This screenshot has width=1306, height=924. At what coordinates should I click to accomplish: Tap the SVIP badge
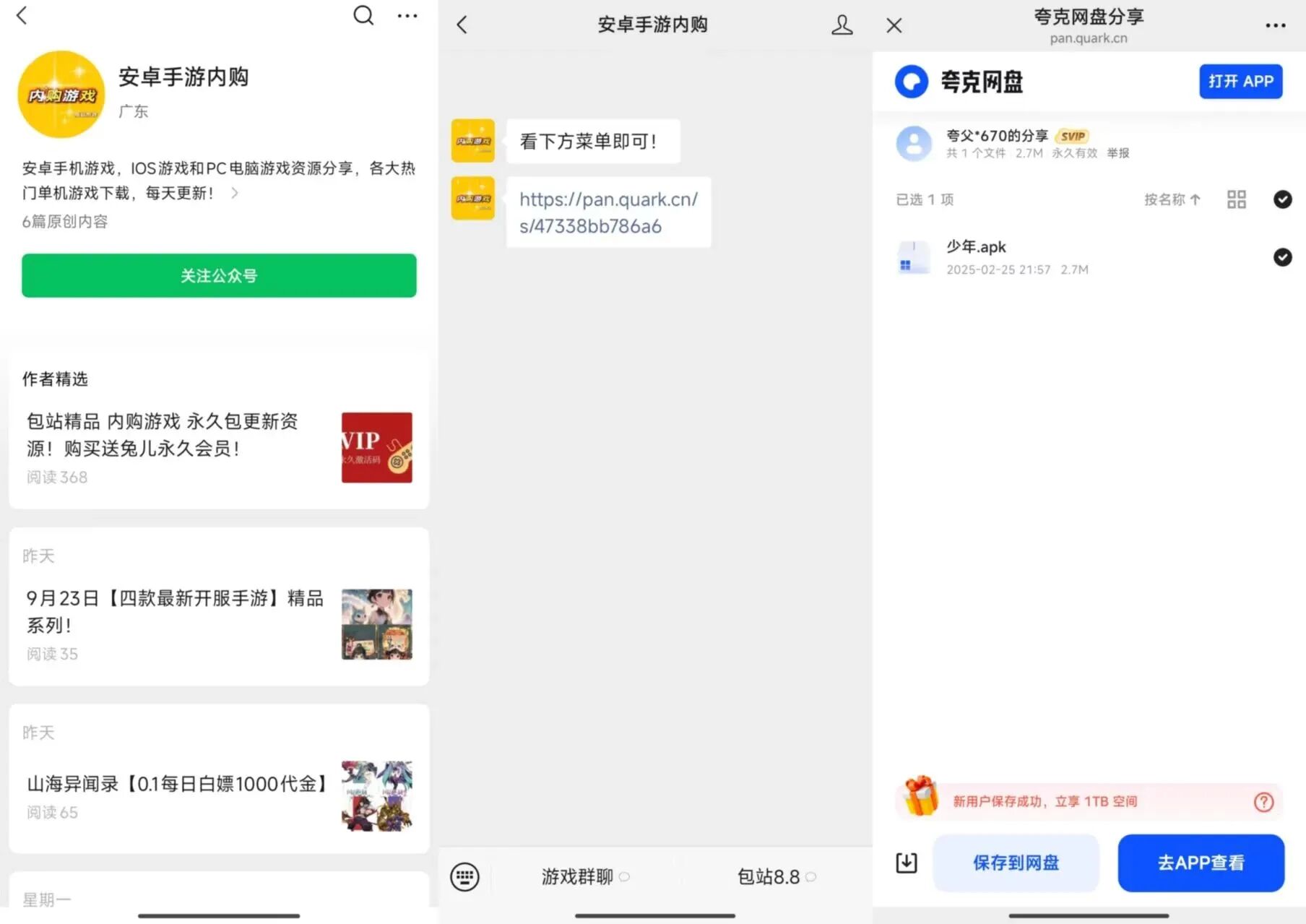(x=1073, y=136)
